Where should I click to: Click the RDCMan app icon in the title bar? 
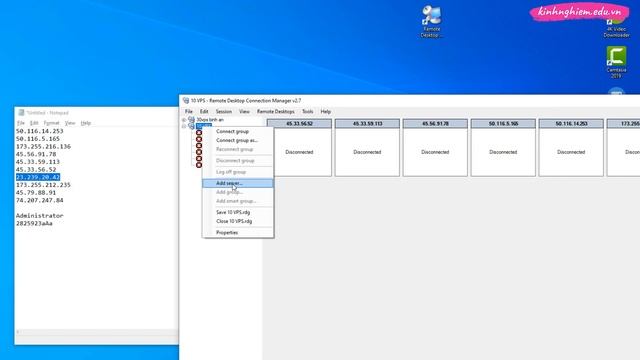point(186,100)
